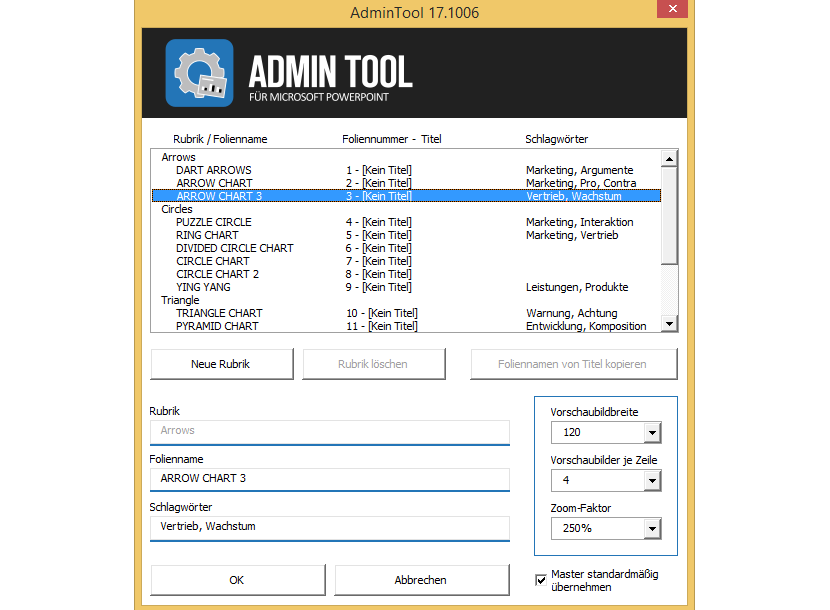
Task: Close the AdminTool dialog window
Action: 671,12
